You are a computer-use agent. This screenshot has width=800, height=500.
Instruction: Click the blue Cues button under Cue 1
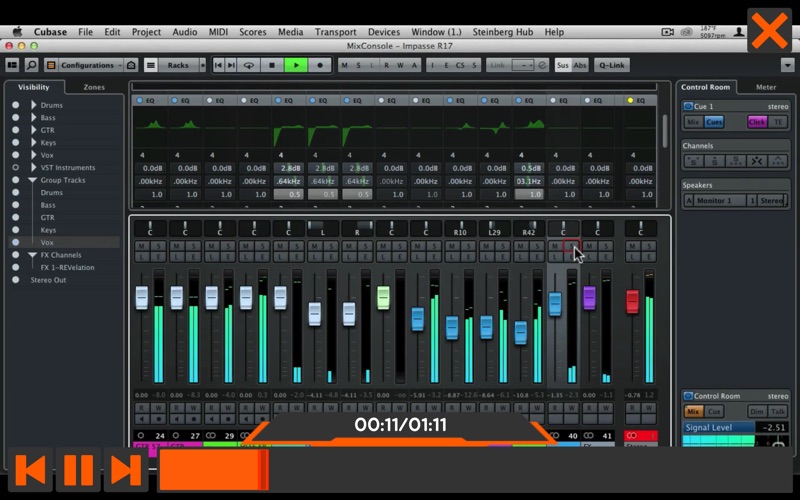(x=714, y=122)
